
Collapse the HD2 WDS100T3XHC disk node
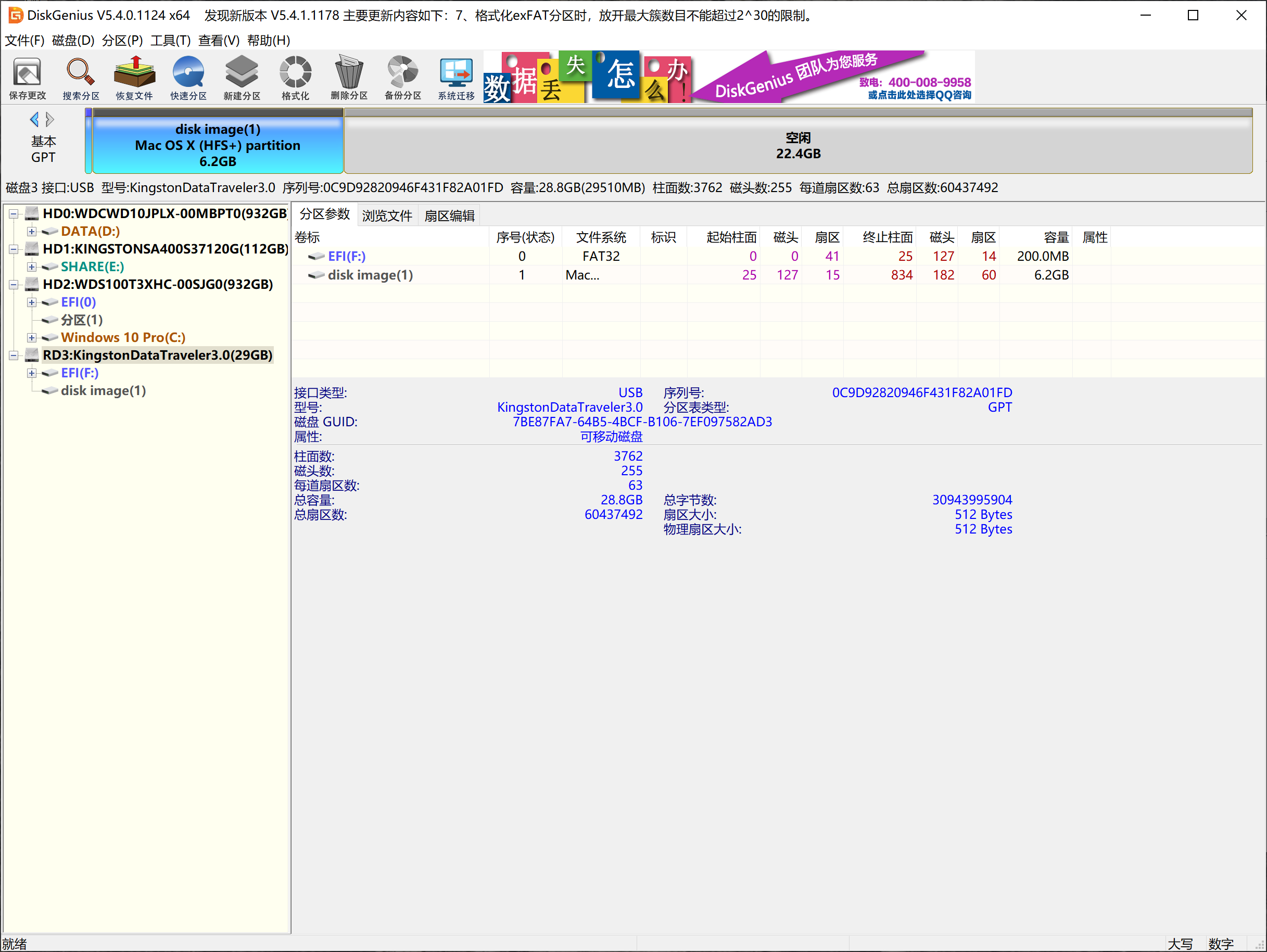tap(13, 285)
